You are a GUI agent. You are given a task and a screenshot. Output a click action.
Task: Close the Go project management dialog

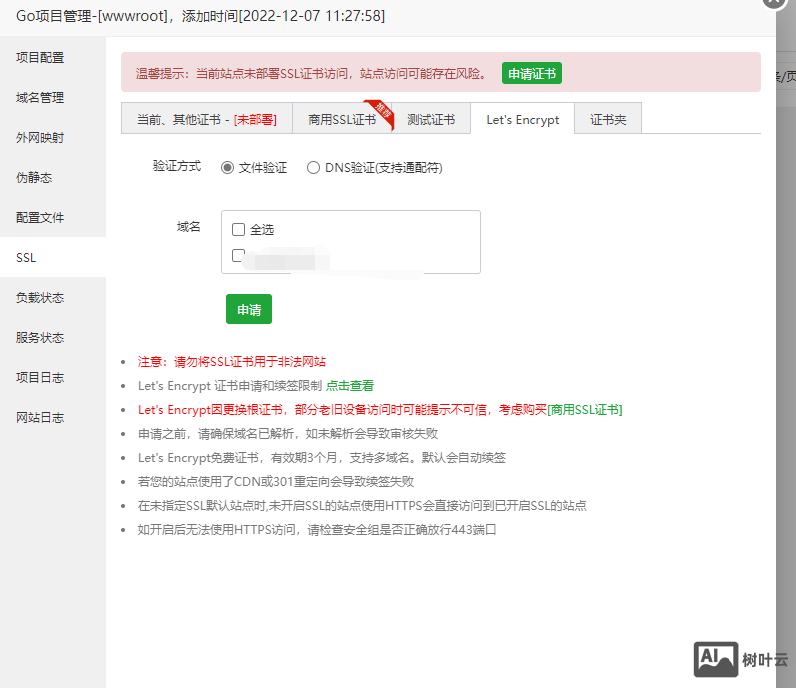(x=775, y=2)
